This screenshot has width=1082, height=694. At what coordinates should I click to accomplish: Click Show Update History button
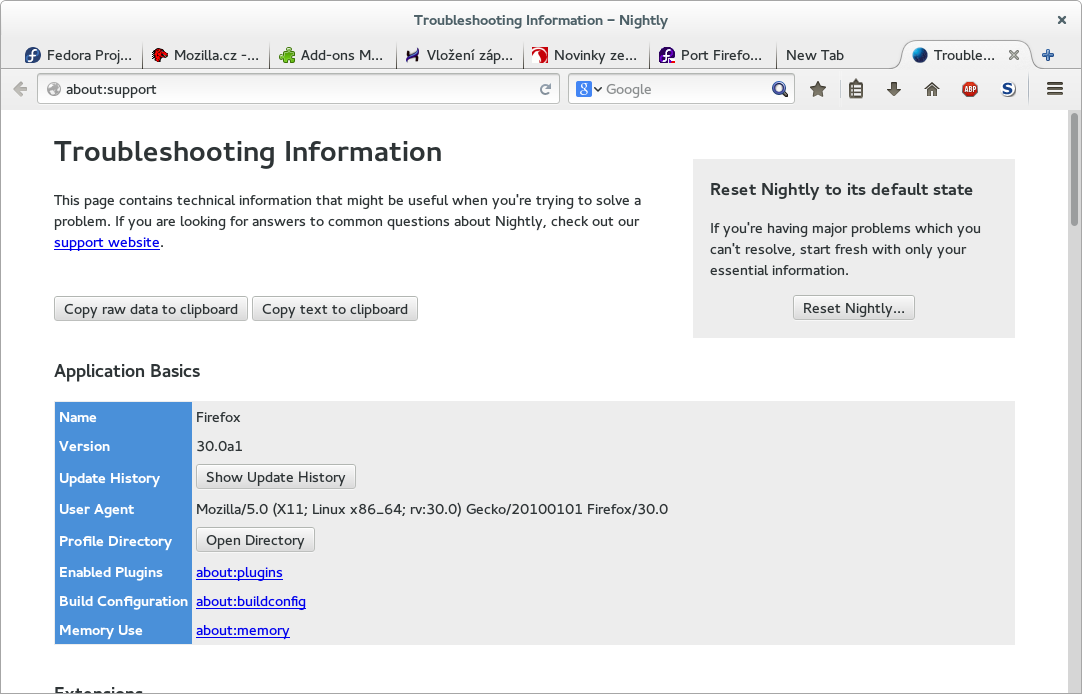pyautogui.click(x=275, y=477)
